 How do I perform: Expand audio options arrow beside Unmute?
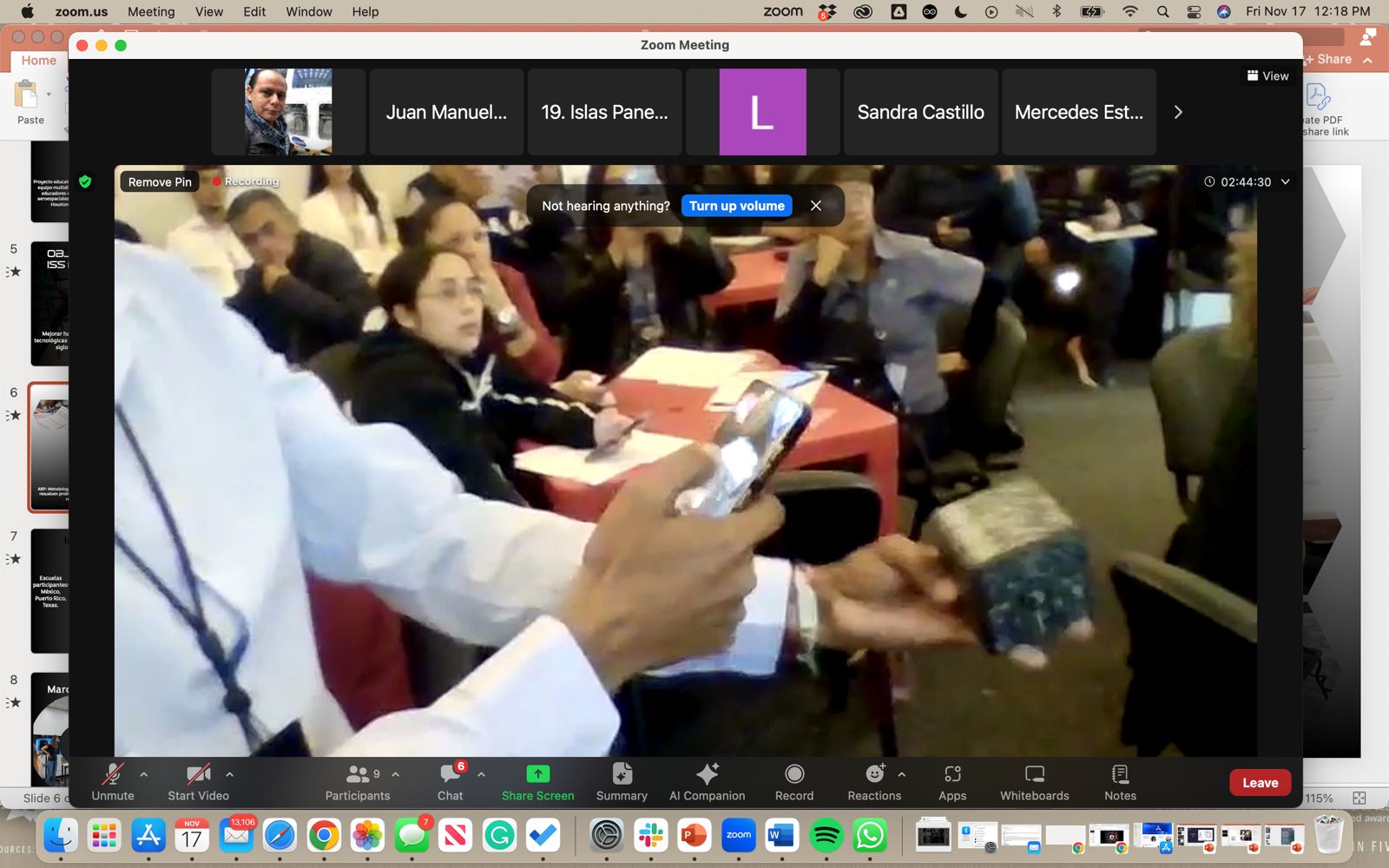pos(144,774)
